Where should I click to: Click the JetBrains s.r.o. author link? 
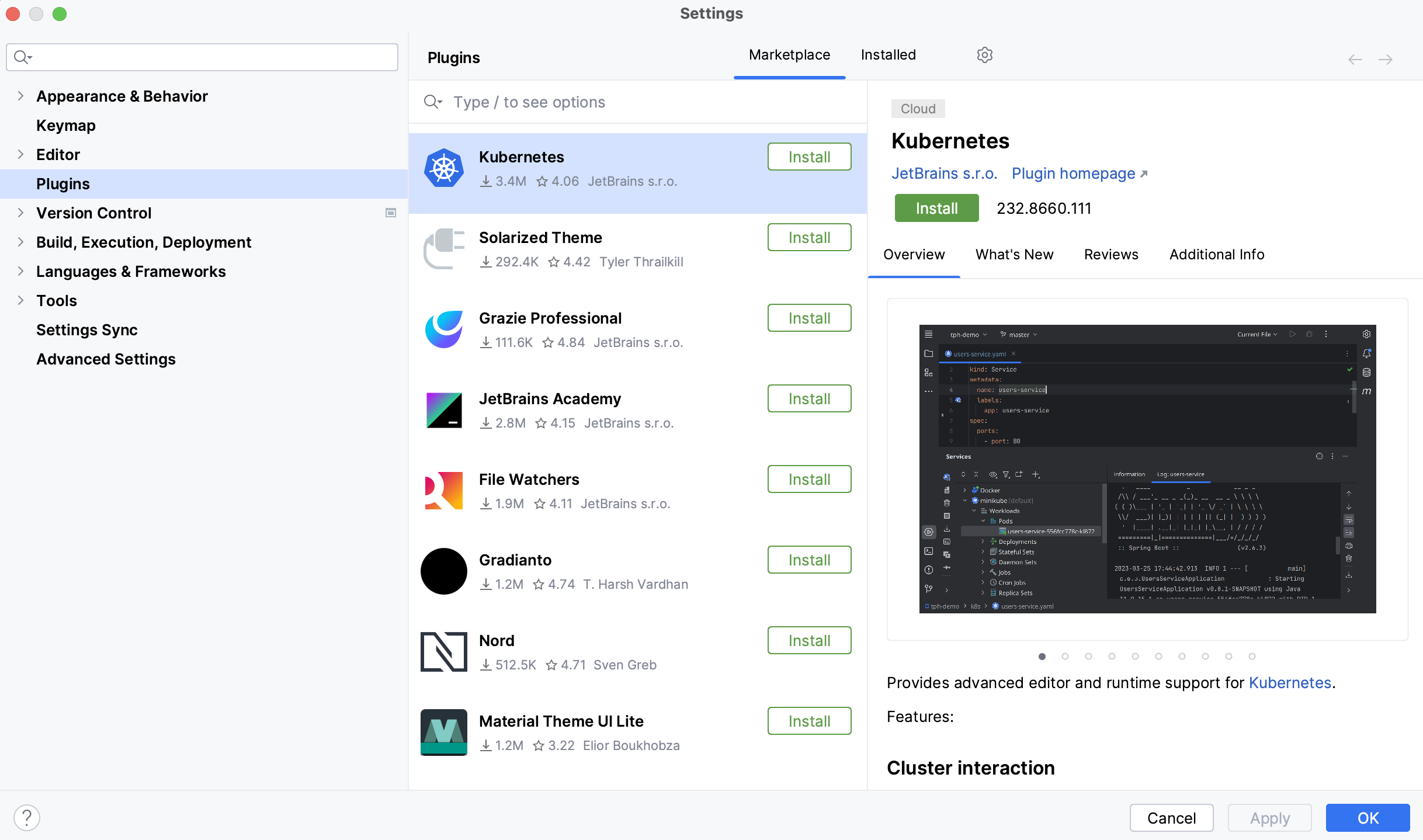pyautogui.click(x=943, y=173)
